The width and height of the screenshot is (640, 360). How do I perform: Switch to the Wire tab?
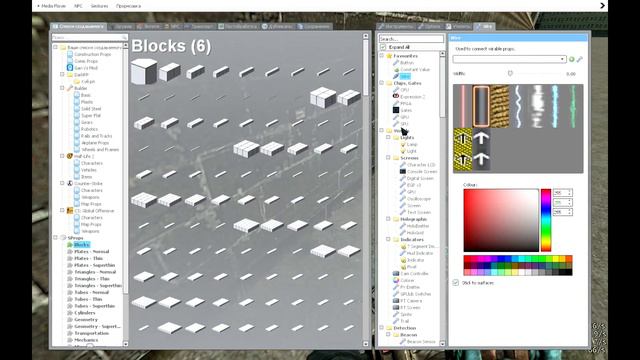[x=484, y=27]
